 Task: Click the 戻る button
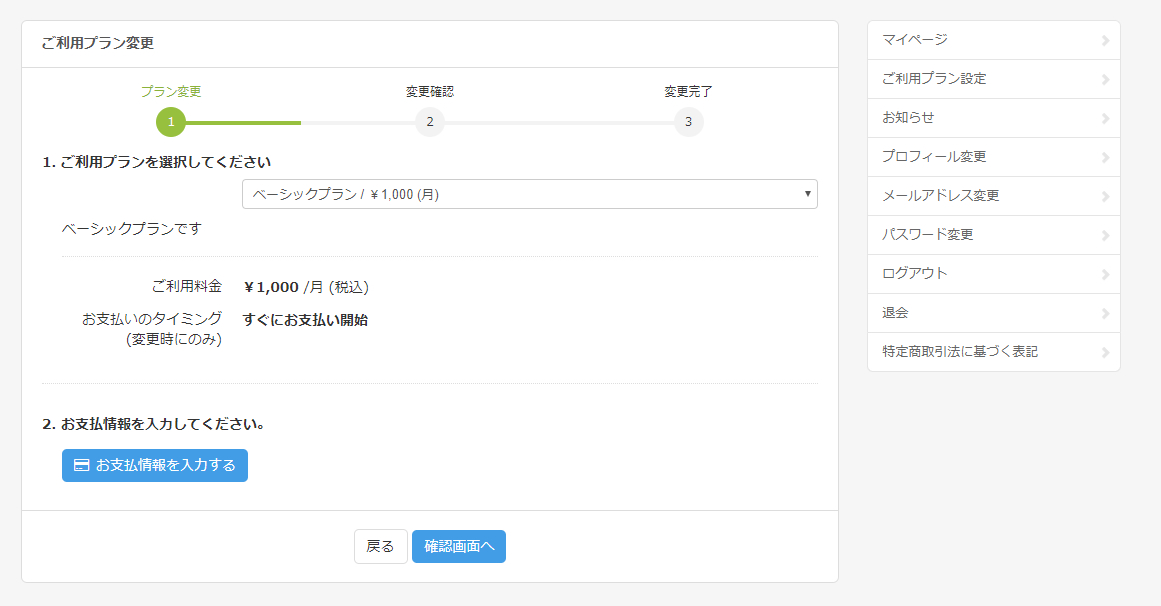(x=380, y=547)
